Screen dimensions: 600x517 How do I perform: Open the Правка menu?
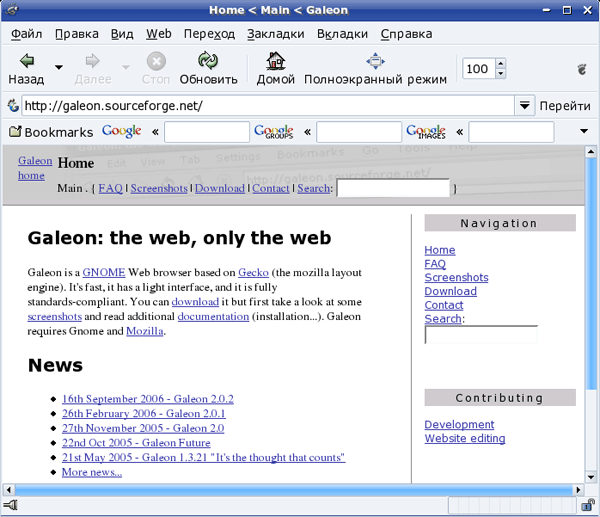pyautogui.click(x=77, y=34)
